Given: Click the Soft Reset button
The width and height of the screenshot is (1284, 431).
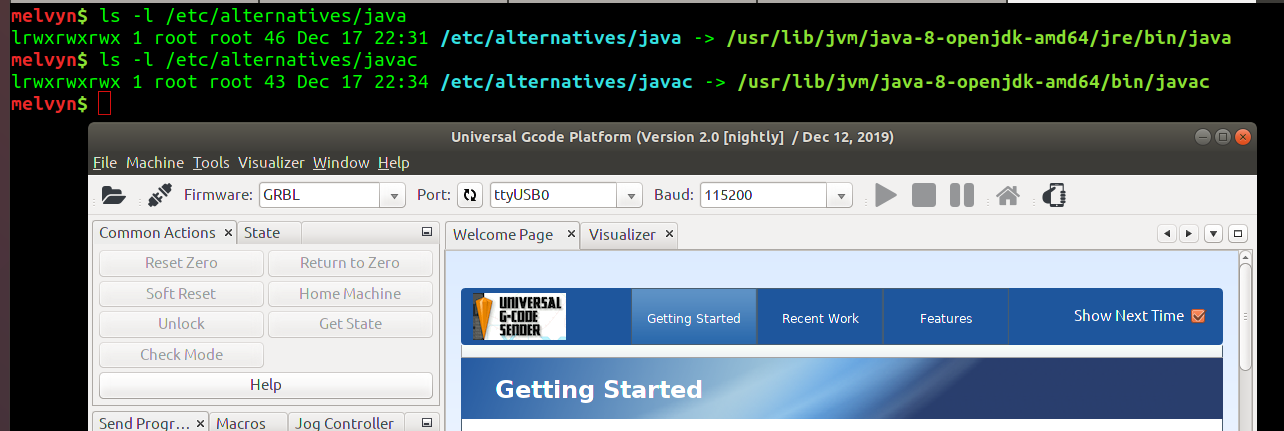Looking at the screenshot, I should (x=181, y=294).
